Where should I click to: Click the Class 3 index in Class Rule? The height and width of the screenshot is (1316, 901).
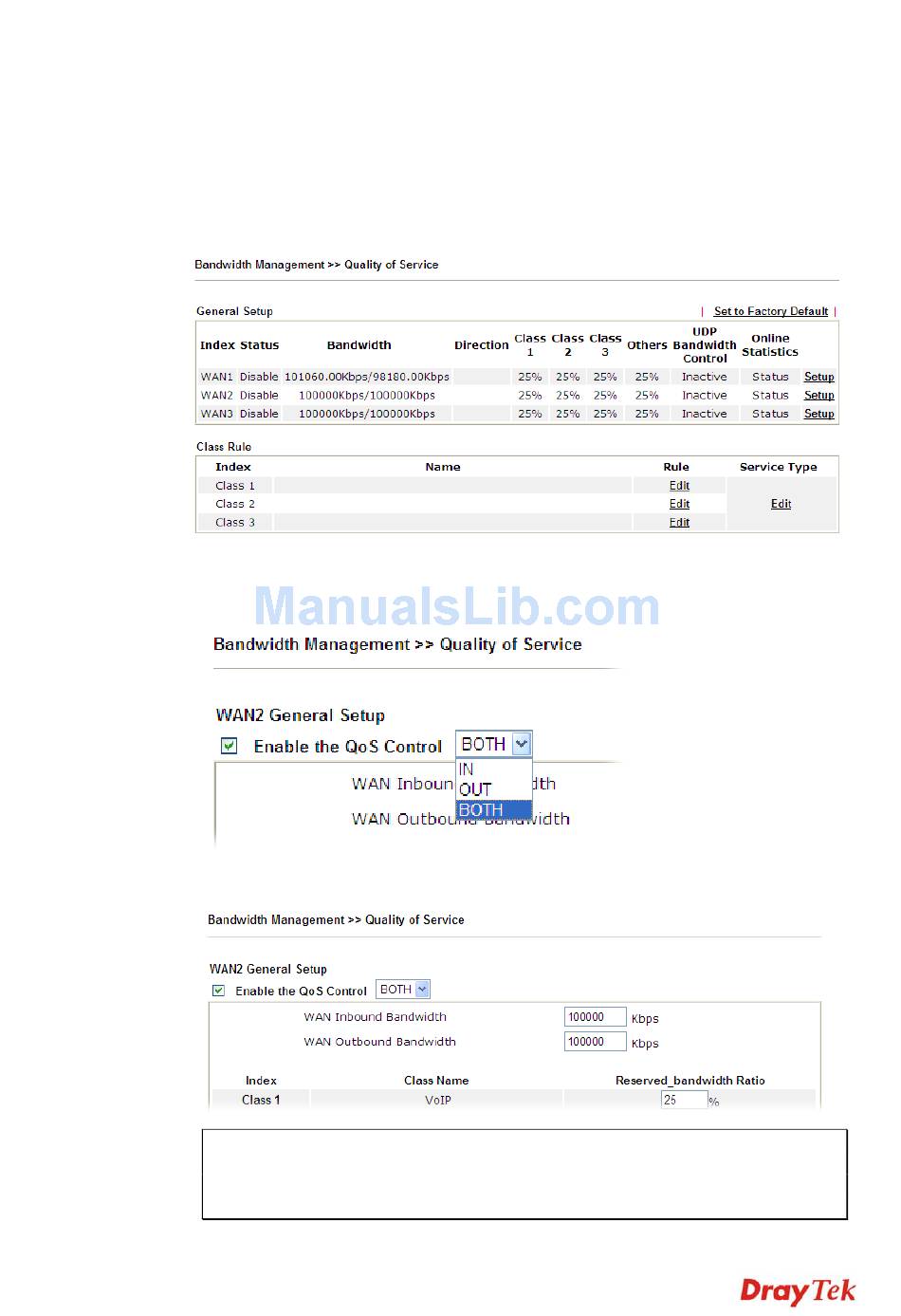pyautogui.click(x=235, y=523)
